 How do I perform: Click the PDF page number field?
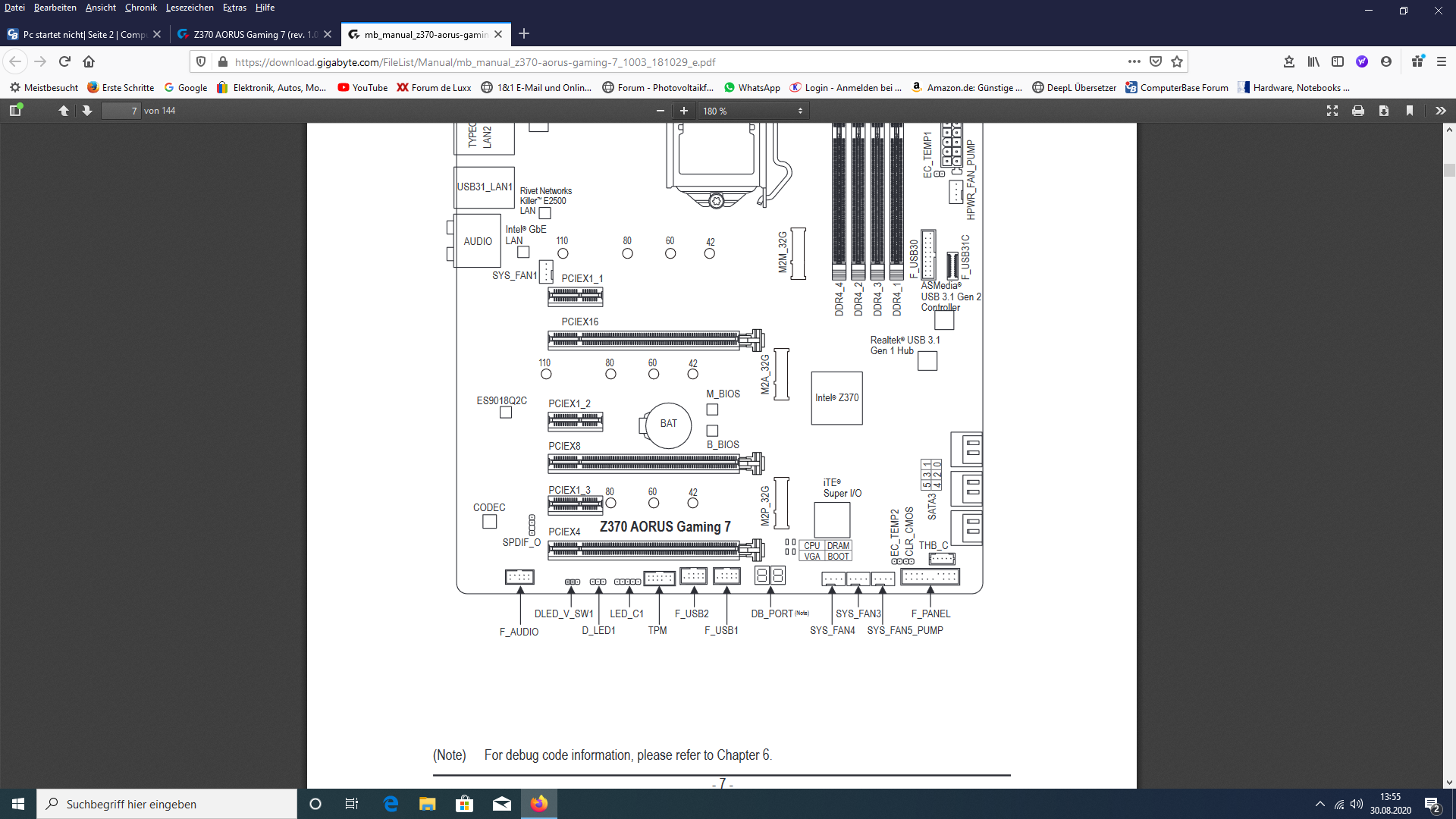[x=121, y=111]
